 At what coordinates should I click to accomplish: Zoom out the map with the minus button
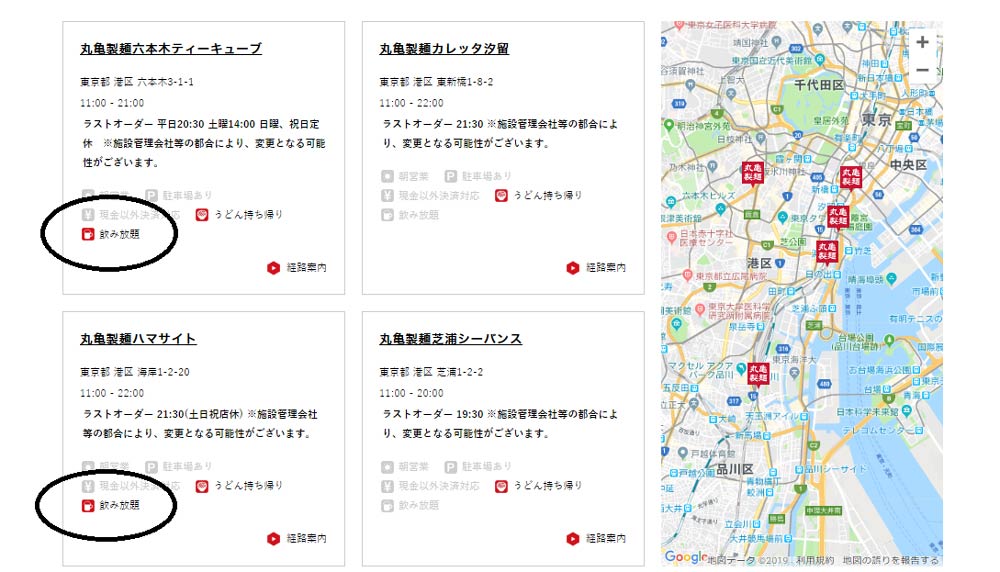point(922,70)
